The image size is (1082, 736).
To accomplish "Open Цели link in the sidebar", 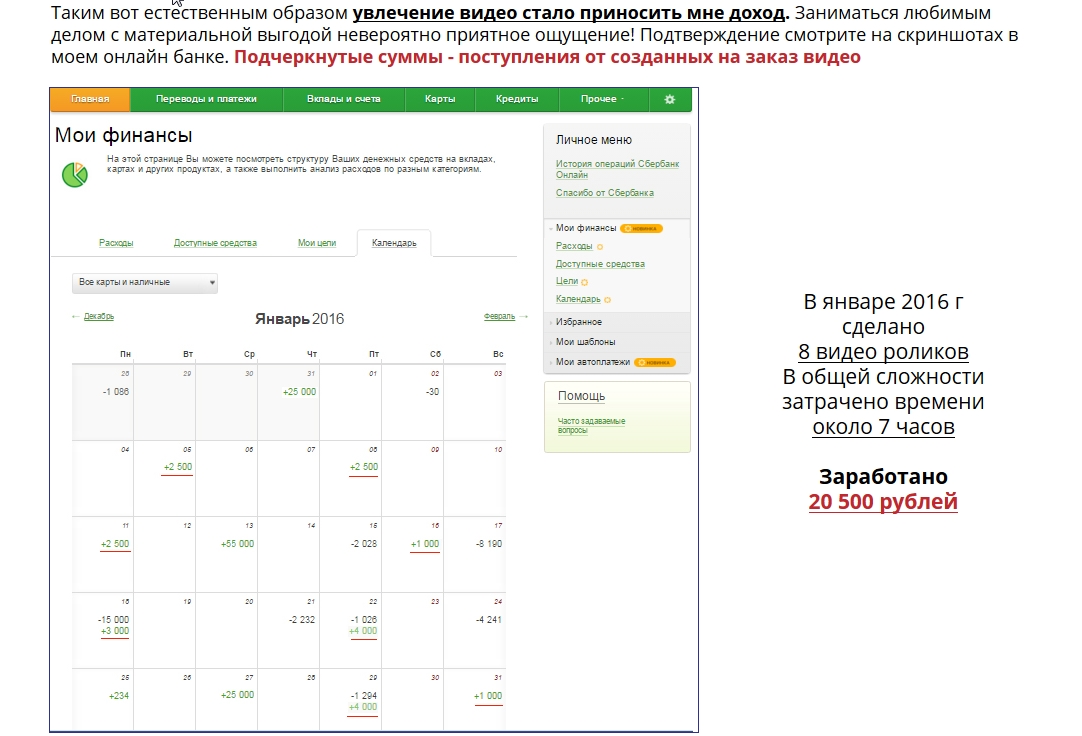I will point(567,281).
